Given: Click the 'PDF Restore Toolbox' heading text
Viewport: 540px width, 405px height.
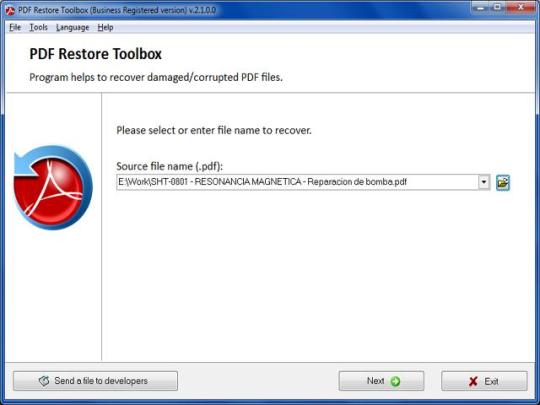Looking at the screenshot, I should [x=95, y=54].
